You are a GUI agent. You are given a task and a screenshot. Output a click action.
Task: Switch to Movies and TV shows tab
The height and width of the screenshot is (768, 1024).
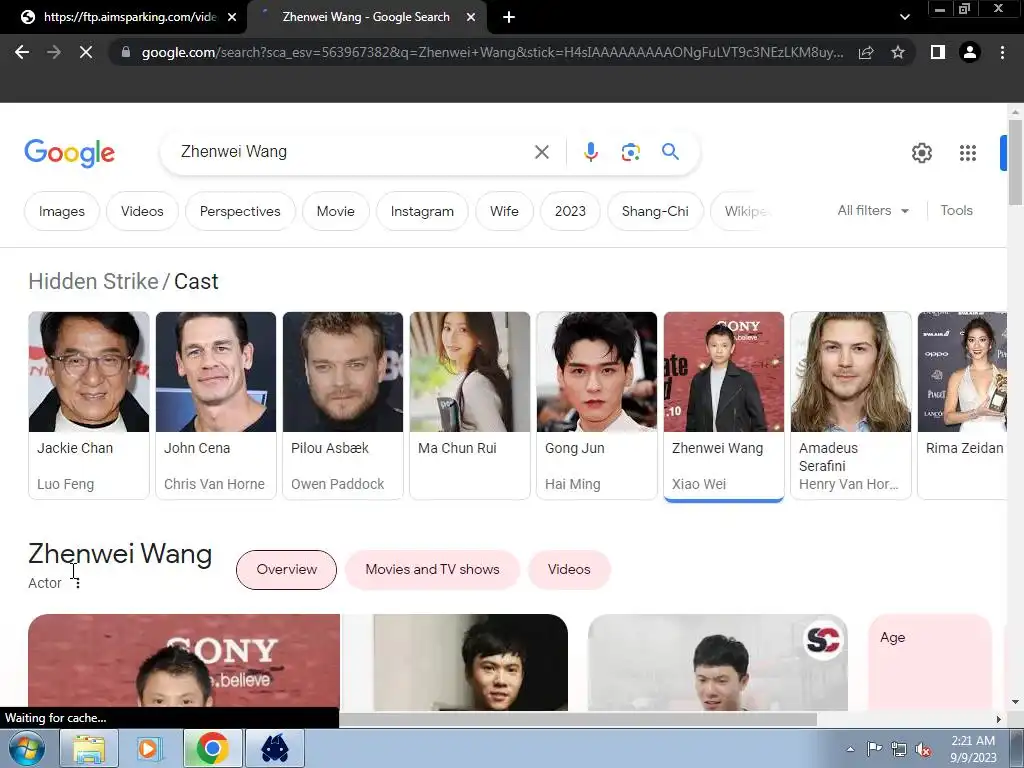click(x=432, y=569)
